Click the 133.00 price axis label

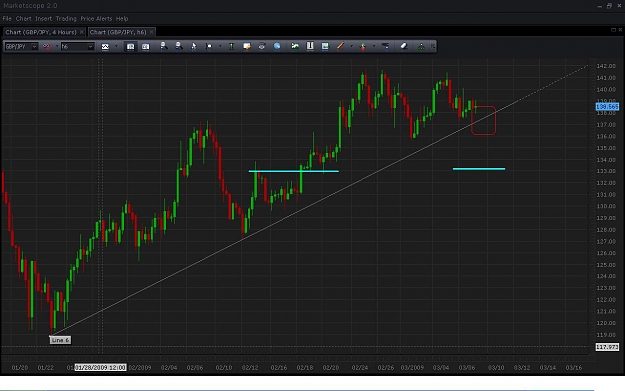(606, 171)
